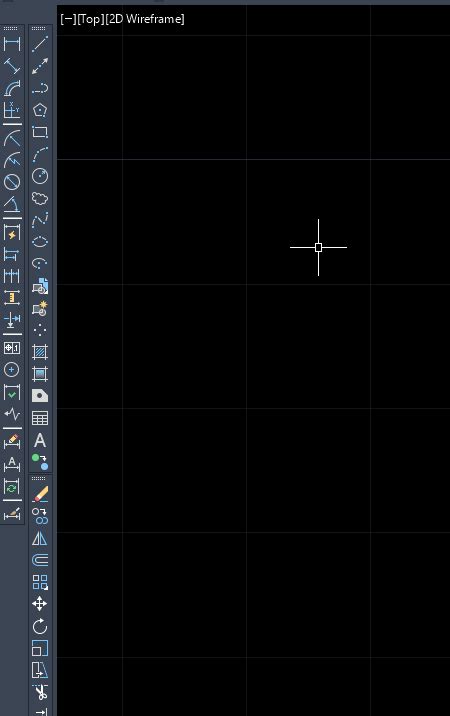The image size is (450, 716).
Task: Select the Arc draw tool
Action: pyautogui.click(x=40, y=154)
